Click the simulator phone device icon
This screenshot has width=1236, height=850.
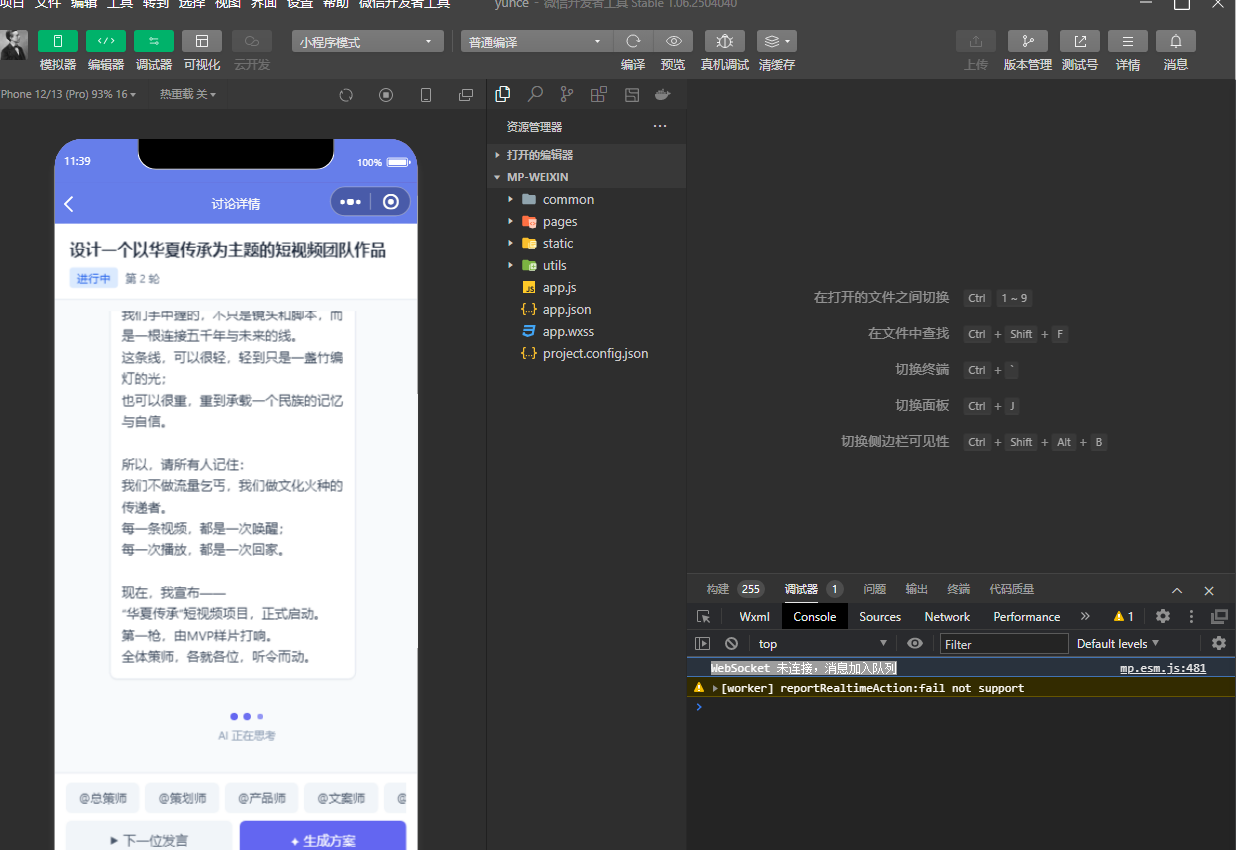coord(426,95)
